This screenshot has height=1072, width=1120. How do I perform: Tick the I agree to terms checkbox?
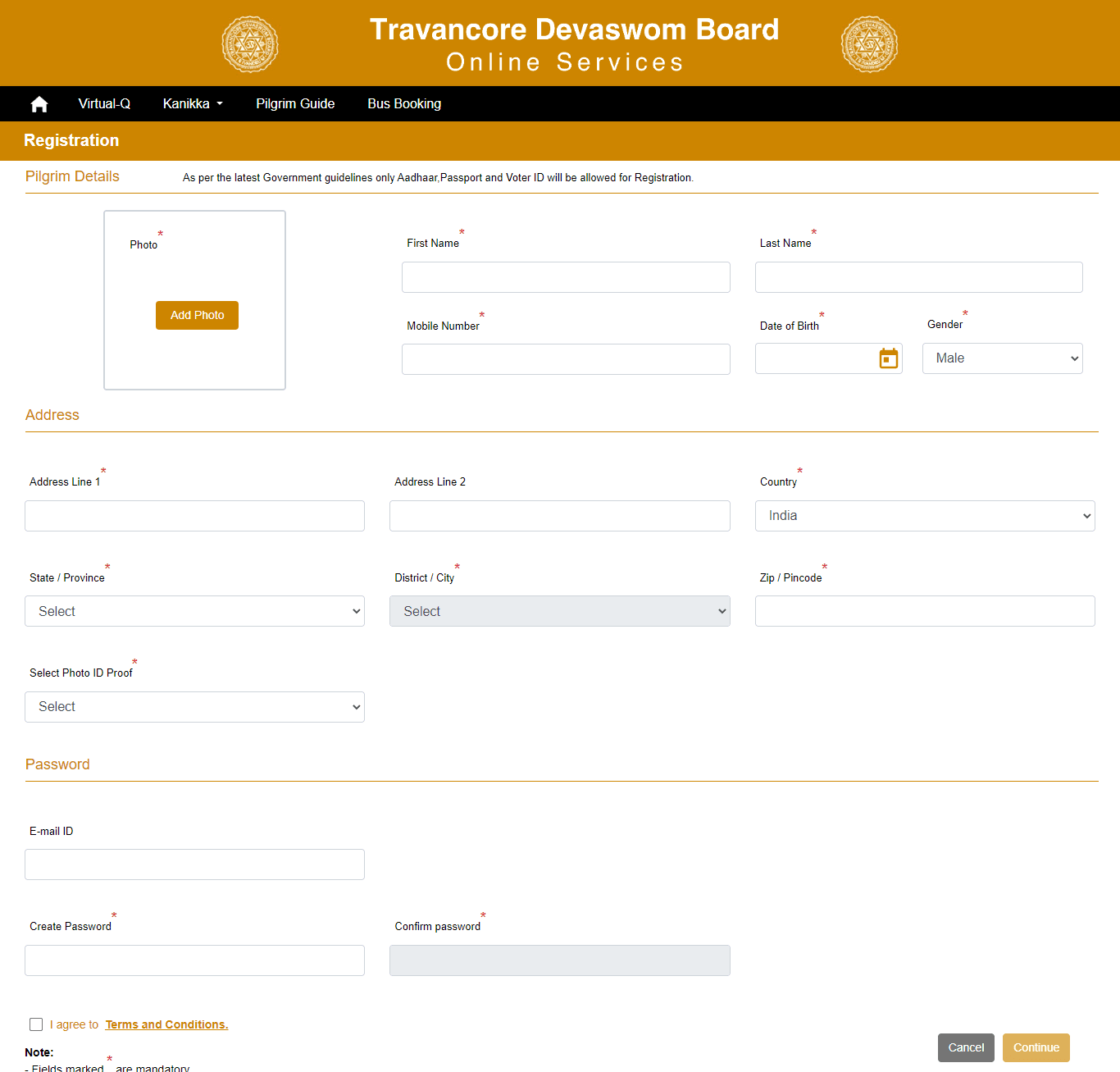coord(36,1024)
